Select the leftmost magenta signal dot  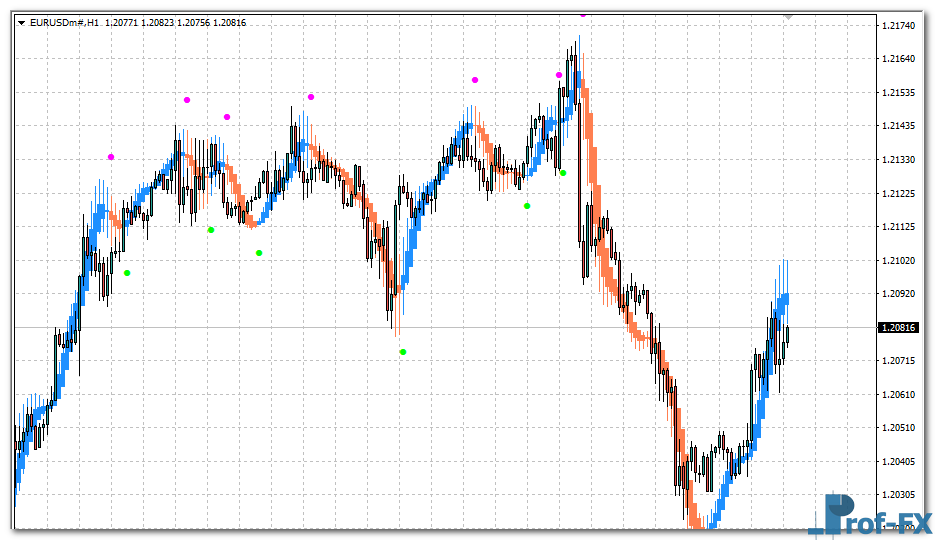click(x=111, y=157)
